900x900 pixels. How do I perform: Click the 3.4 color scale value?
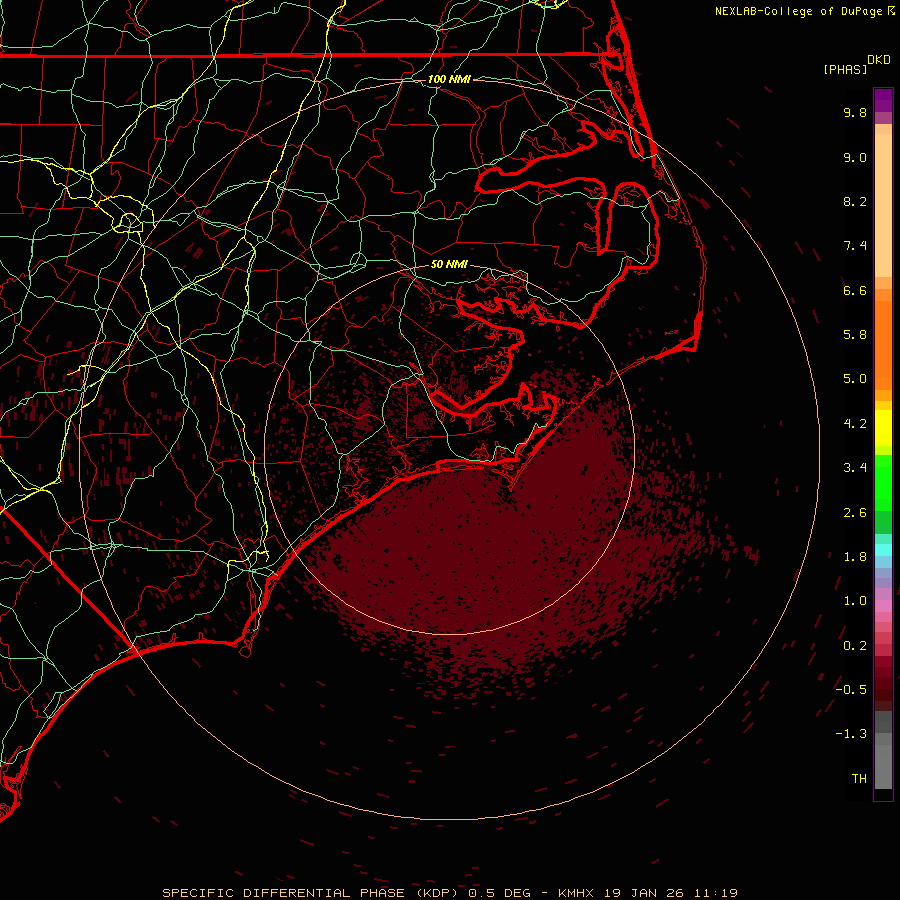click(855, 468)
